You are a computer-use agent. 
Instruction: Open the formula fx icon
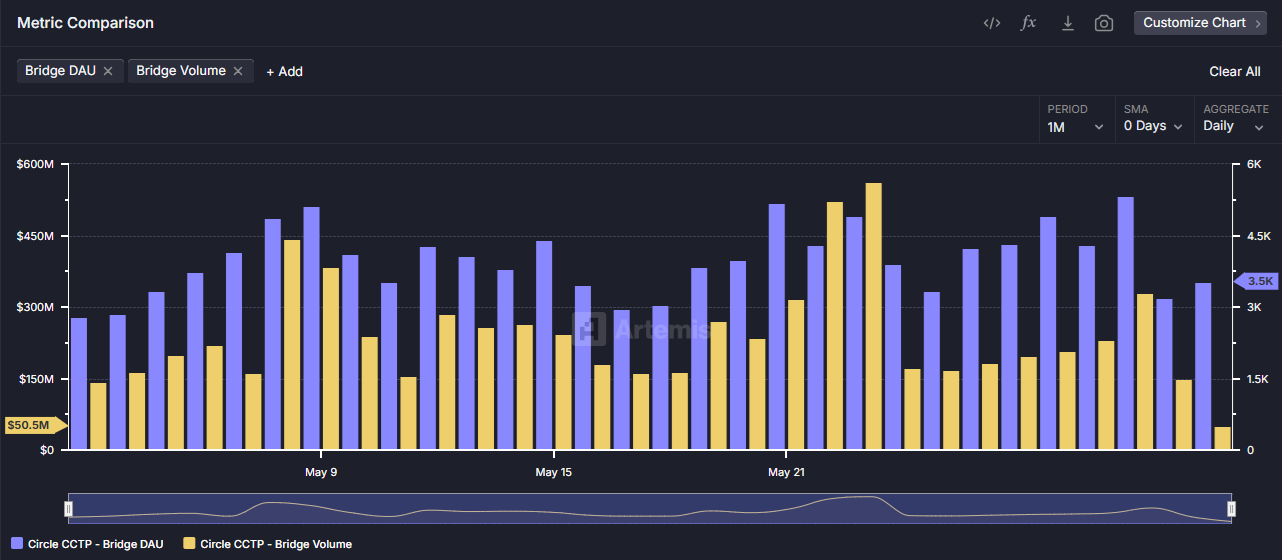1028,23
